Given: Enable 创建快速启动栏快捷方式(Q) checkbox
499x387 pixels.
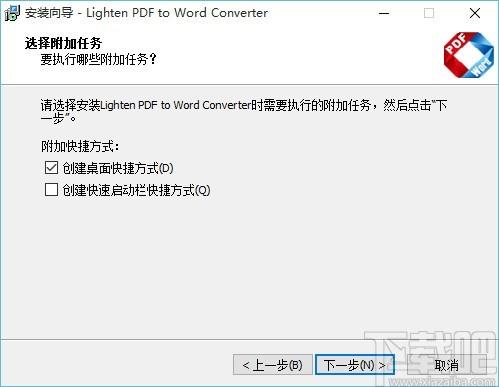Looking at the screenshot, I should click(x=51, y=190).
